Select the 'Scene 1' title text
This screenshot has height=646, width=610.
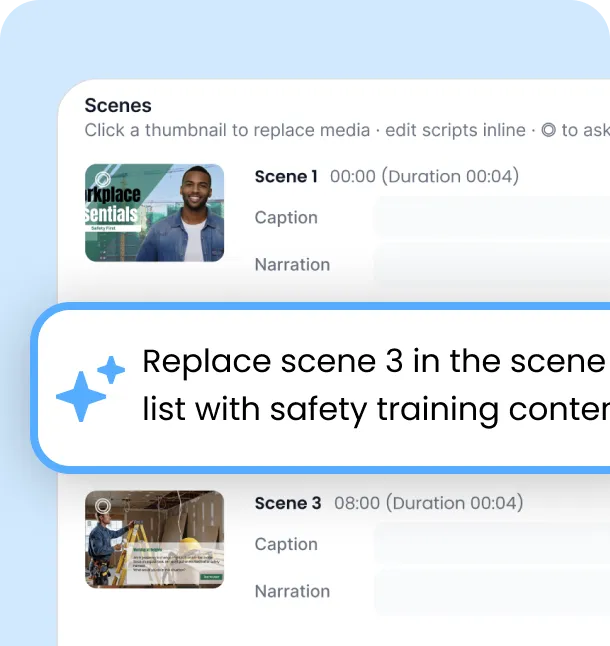(286, 177)
